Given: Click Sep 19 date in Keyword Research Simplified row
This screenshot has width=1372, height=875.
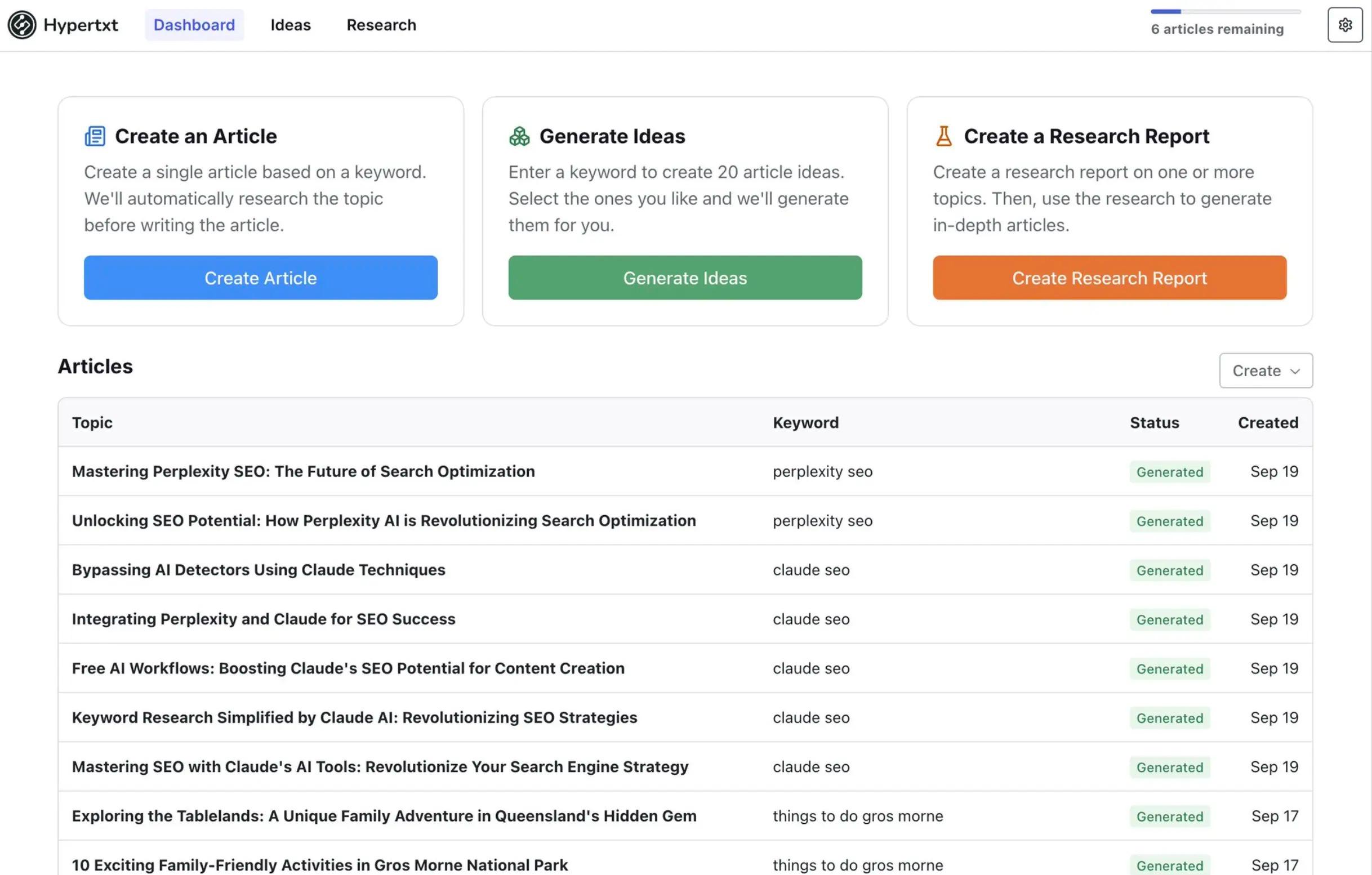Looking at the screenshot, I should pos(1274,718).
